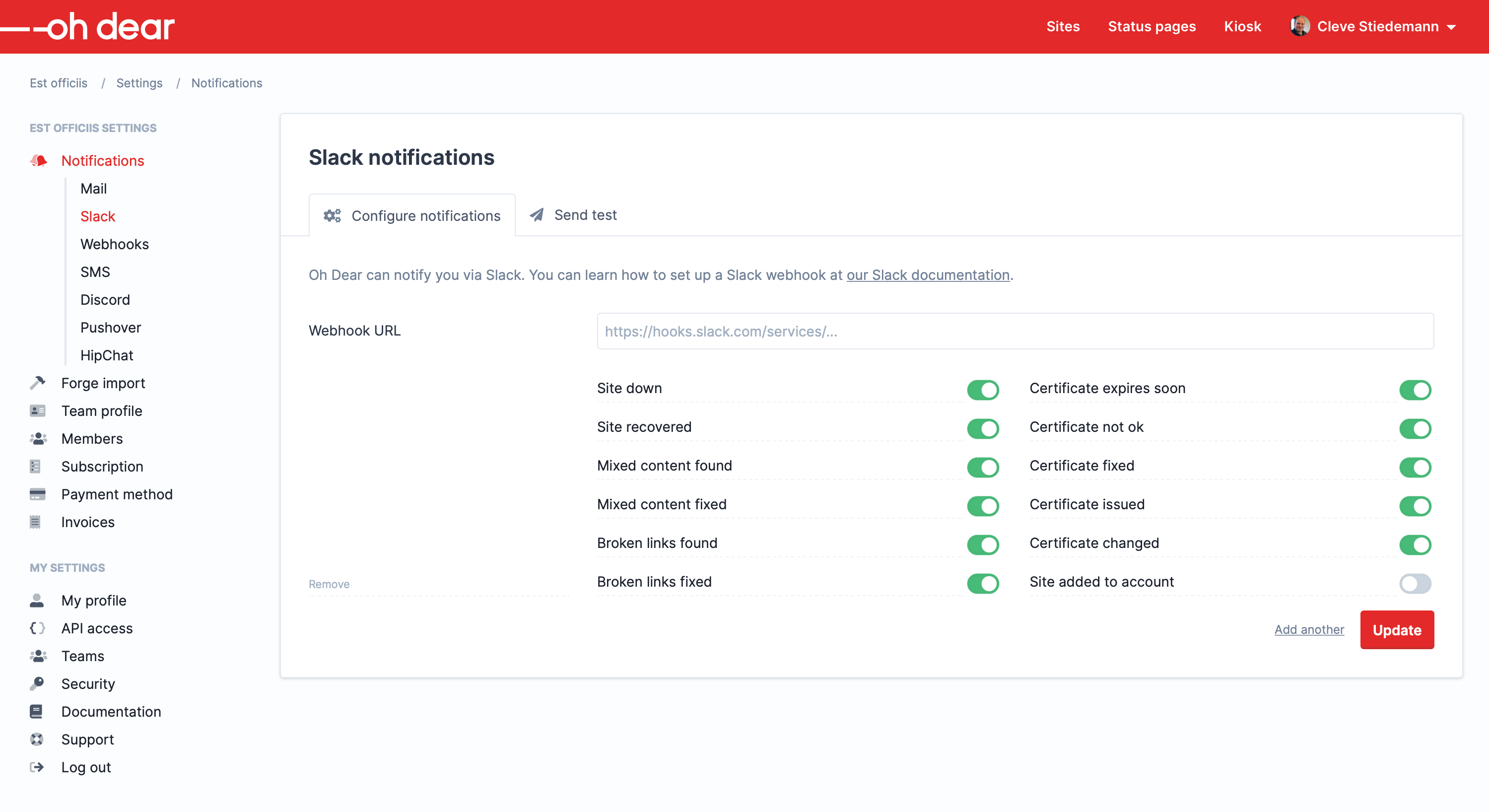Click the My profile person icon
The height and width of the screenshot is (812, 1489).
coord(36,600)
